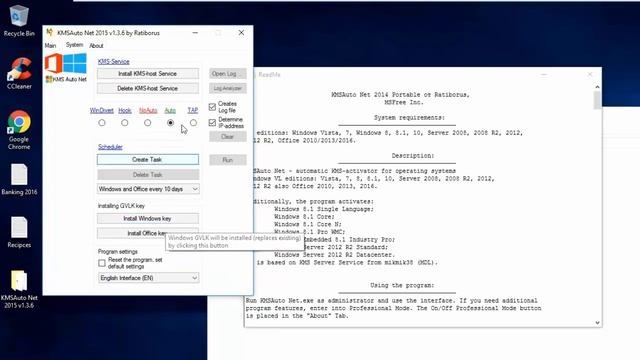
Task: Expand the Windows and Office every 10 days dropdown
Action: point(148,189)
